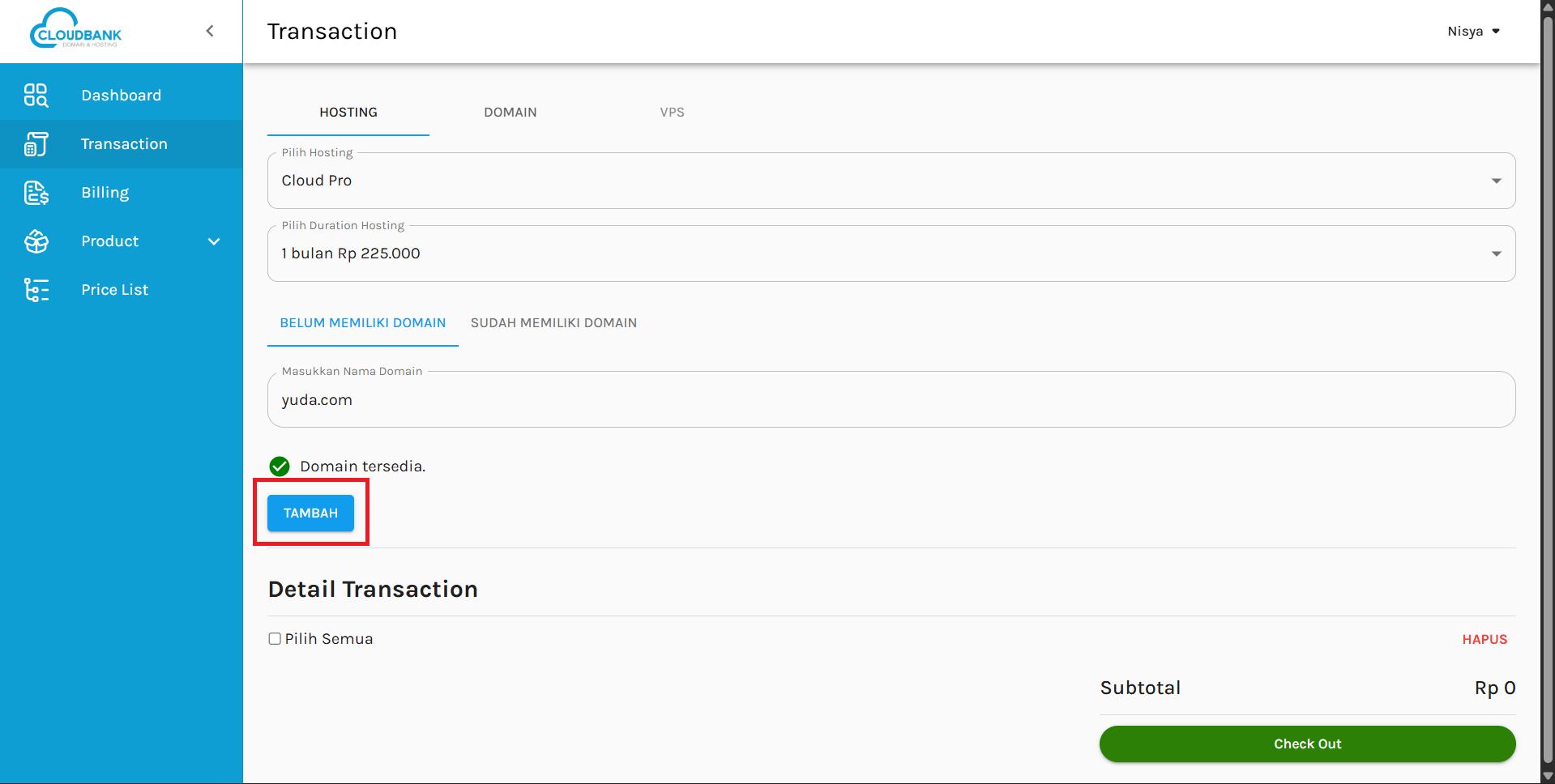This screenshot has width=1555, height=784.
Task: Click the Transaction receipt icon in sidebar
Action: (x=36, y=144)
